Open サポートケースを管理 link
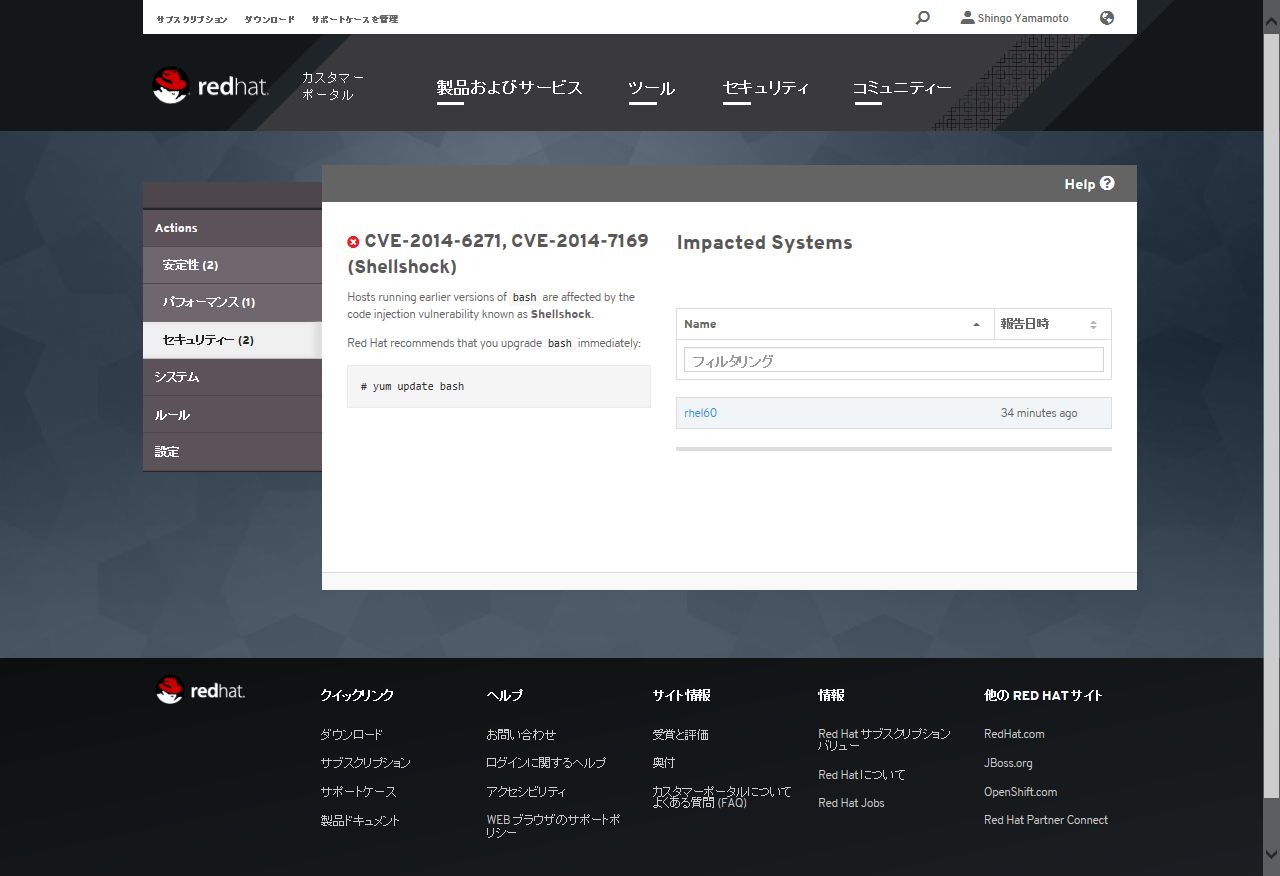The height and width of the screenshot is (876, 1280). (x=354, y=19)
